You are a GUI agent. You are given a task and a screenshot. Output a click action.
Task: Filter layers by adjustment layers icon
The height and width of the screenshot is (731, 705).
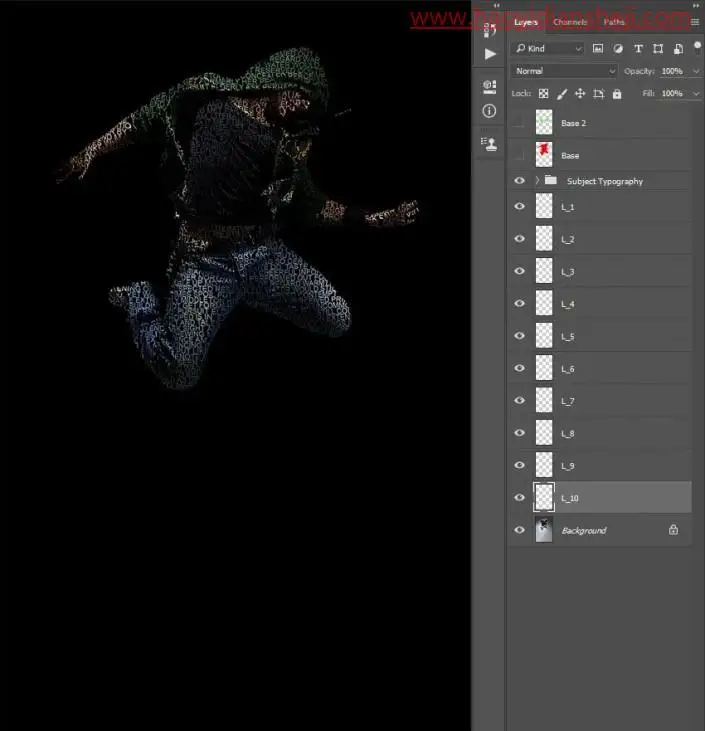(x=618, y=48)
